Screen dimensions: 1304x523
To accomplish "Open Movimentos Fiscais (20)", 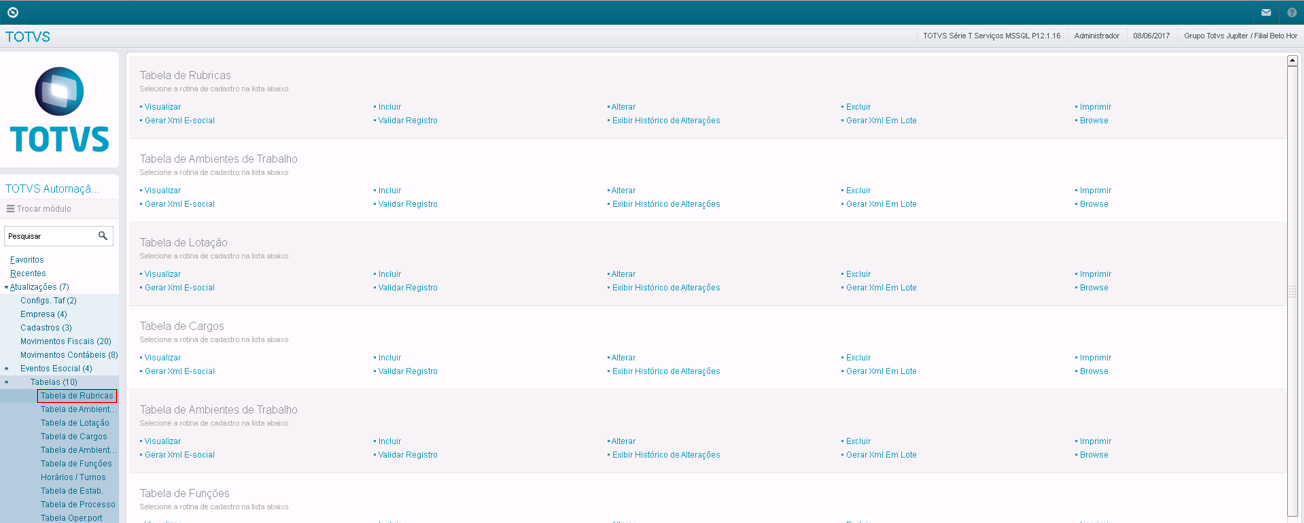I will point(66,341).
